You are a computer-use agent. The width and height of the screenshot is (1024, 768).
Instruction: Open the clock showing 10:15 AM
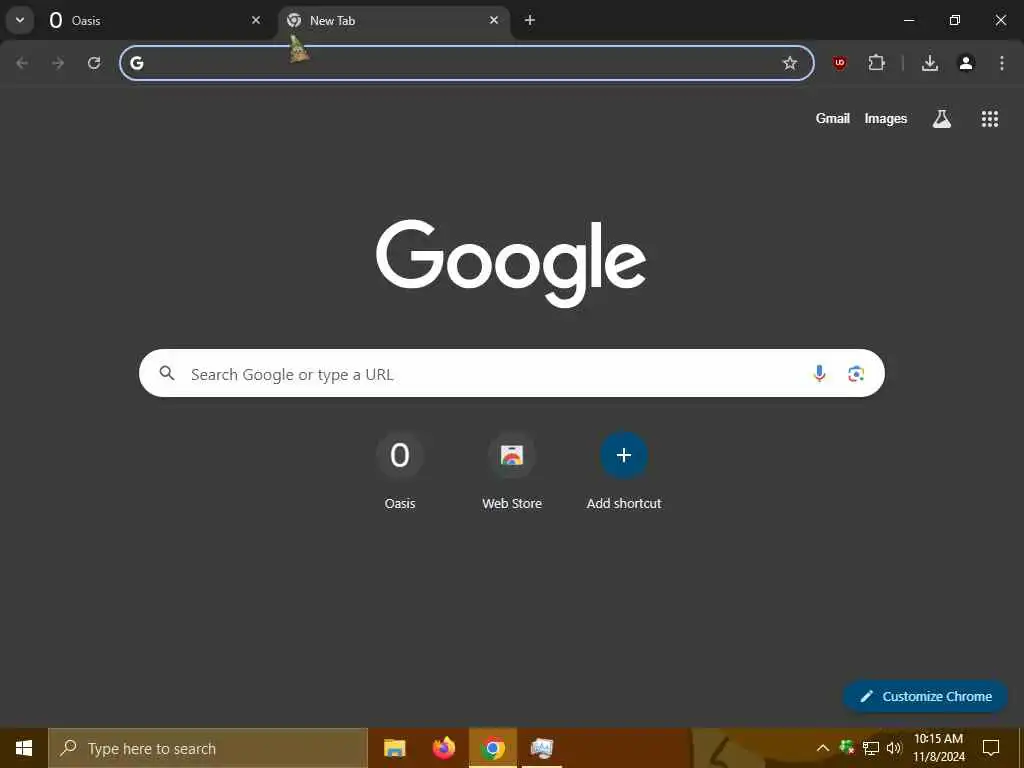coord(938,748)
